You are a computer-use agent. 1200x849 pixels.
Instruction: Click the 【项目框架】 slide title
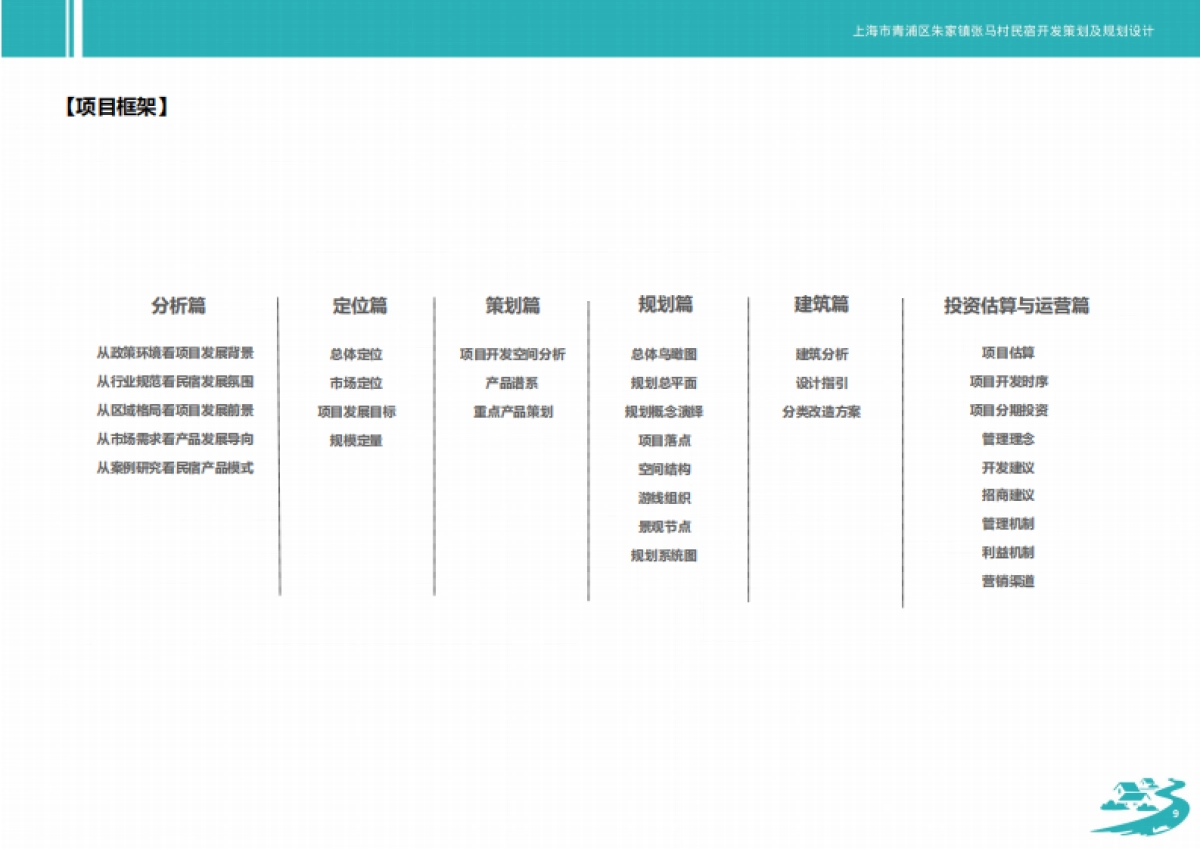tap(115, 107)
